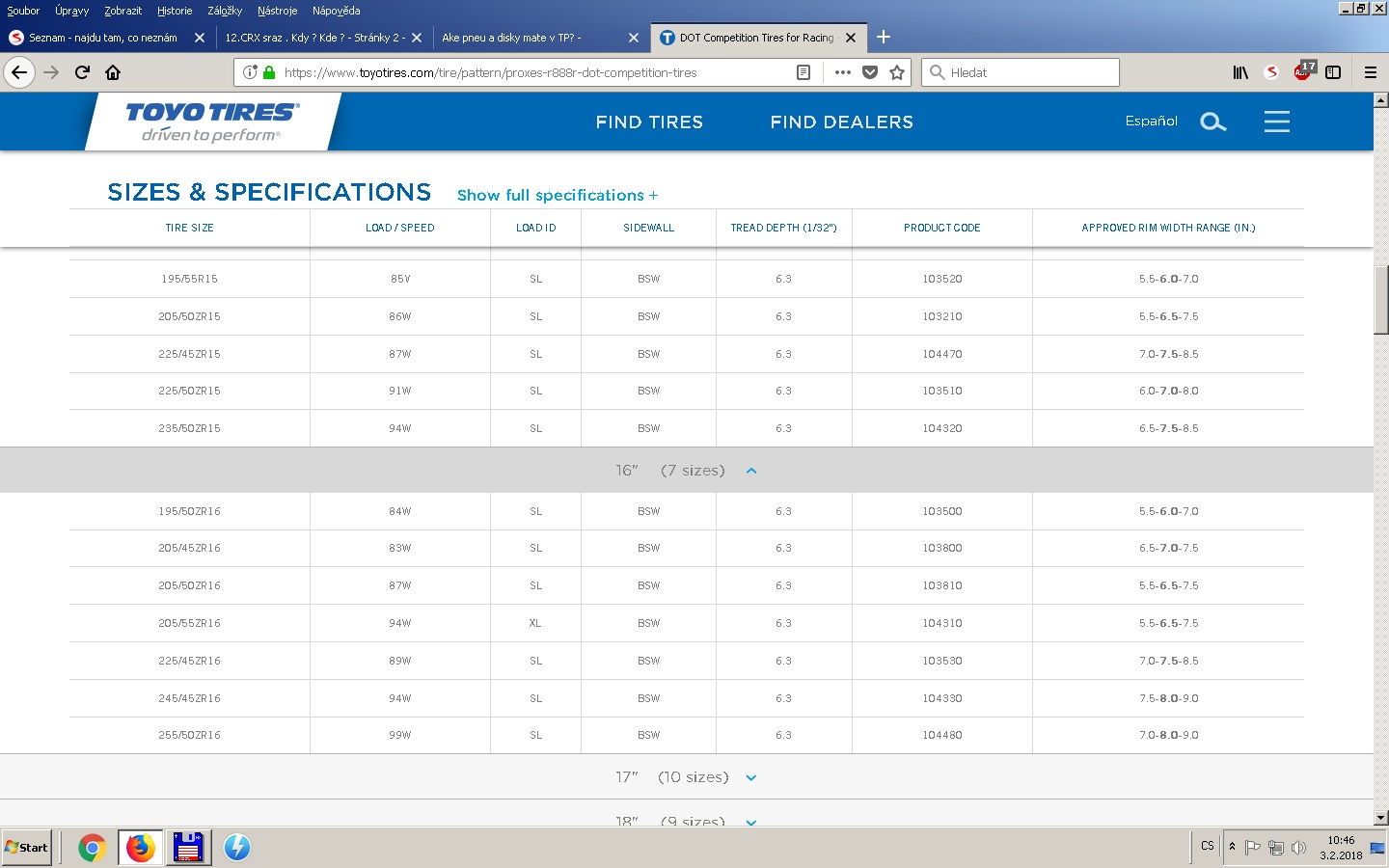The width and height of the screenshot is (1389, 868).
Task: Click the FIND TIRES link
Action: coord(649,122)
